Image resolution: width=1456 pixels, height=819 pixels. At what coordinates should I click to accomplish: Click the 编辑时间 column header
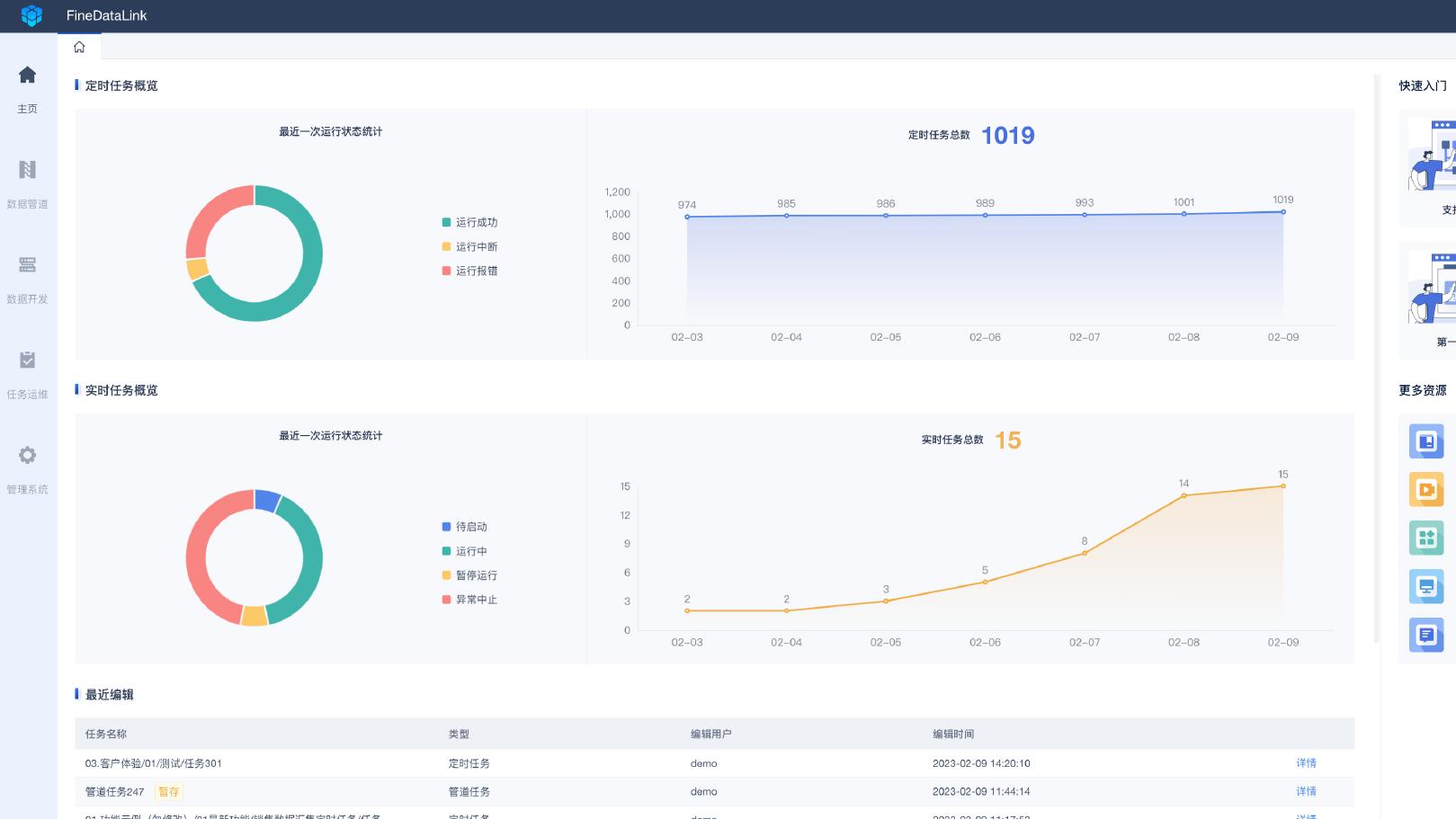pos(953,734)
